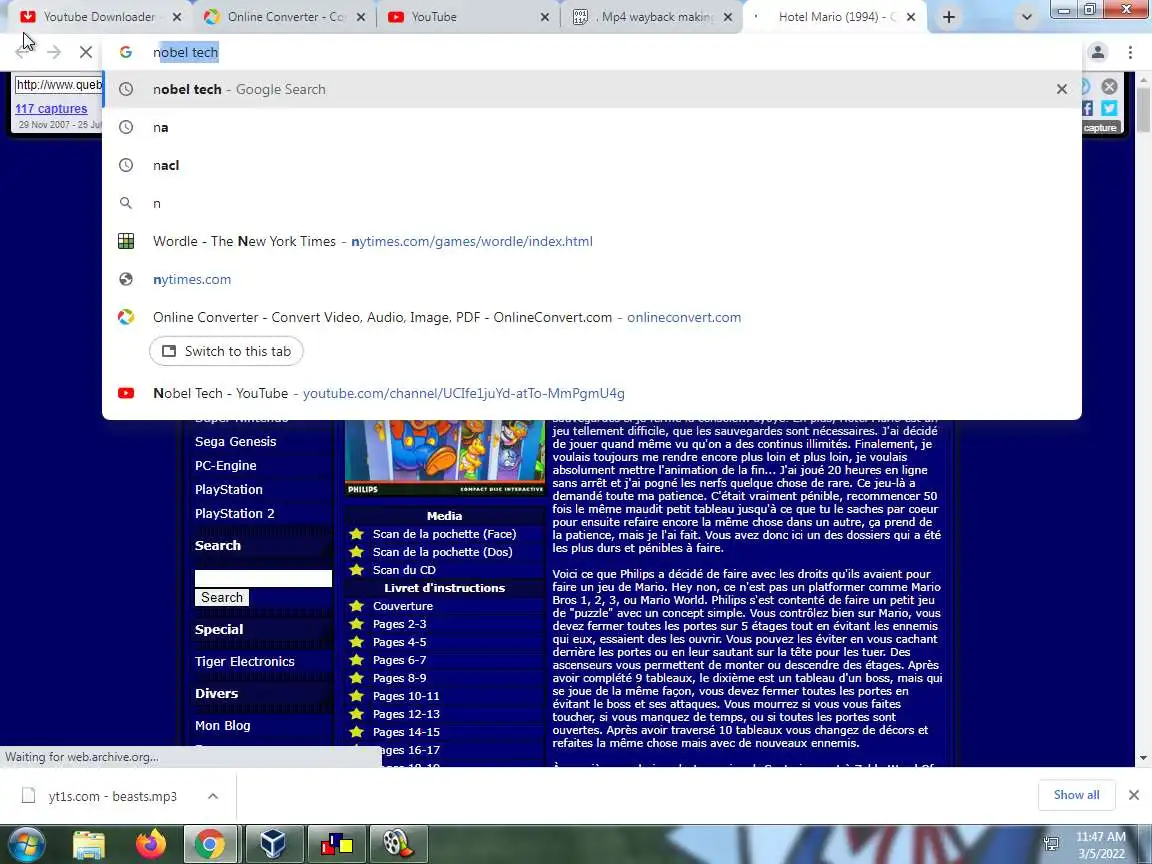Viewport: 1152px width, 864px height.
Task: Open Tiger Electronics link
Action: coord(245,661)
